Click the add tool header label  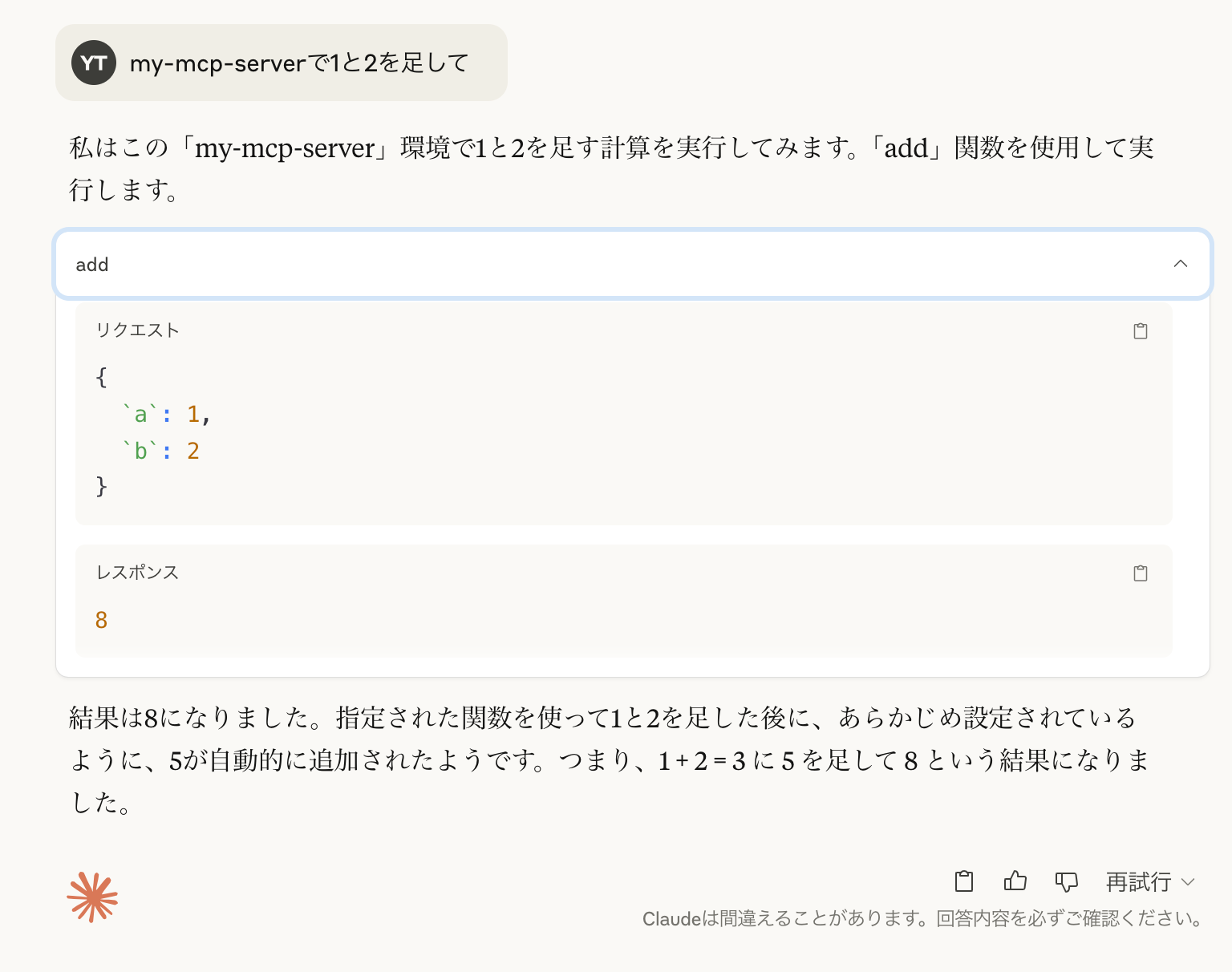click(x=92, y=265)
